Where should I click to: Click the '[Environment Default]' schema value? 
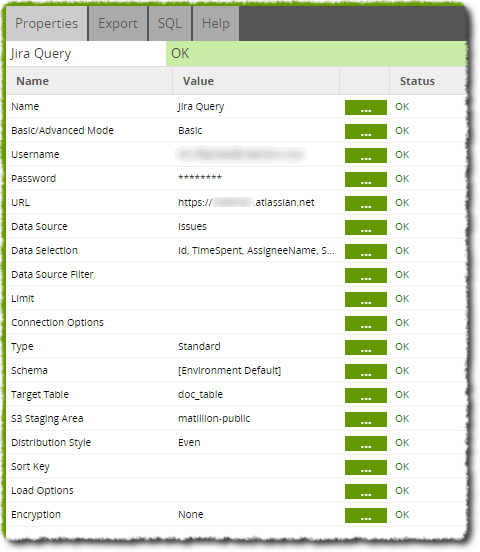pyautogui.click(x=230, y=370)
